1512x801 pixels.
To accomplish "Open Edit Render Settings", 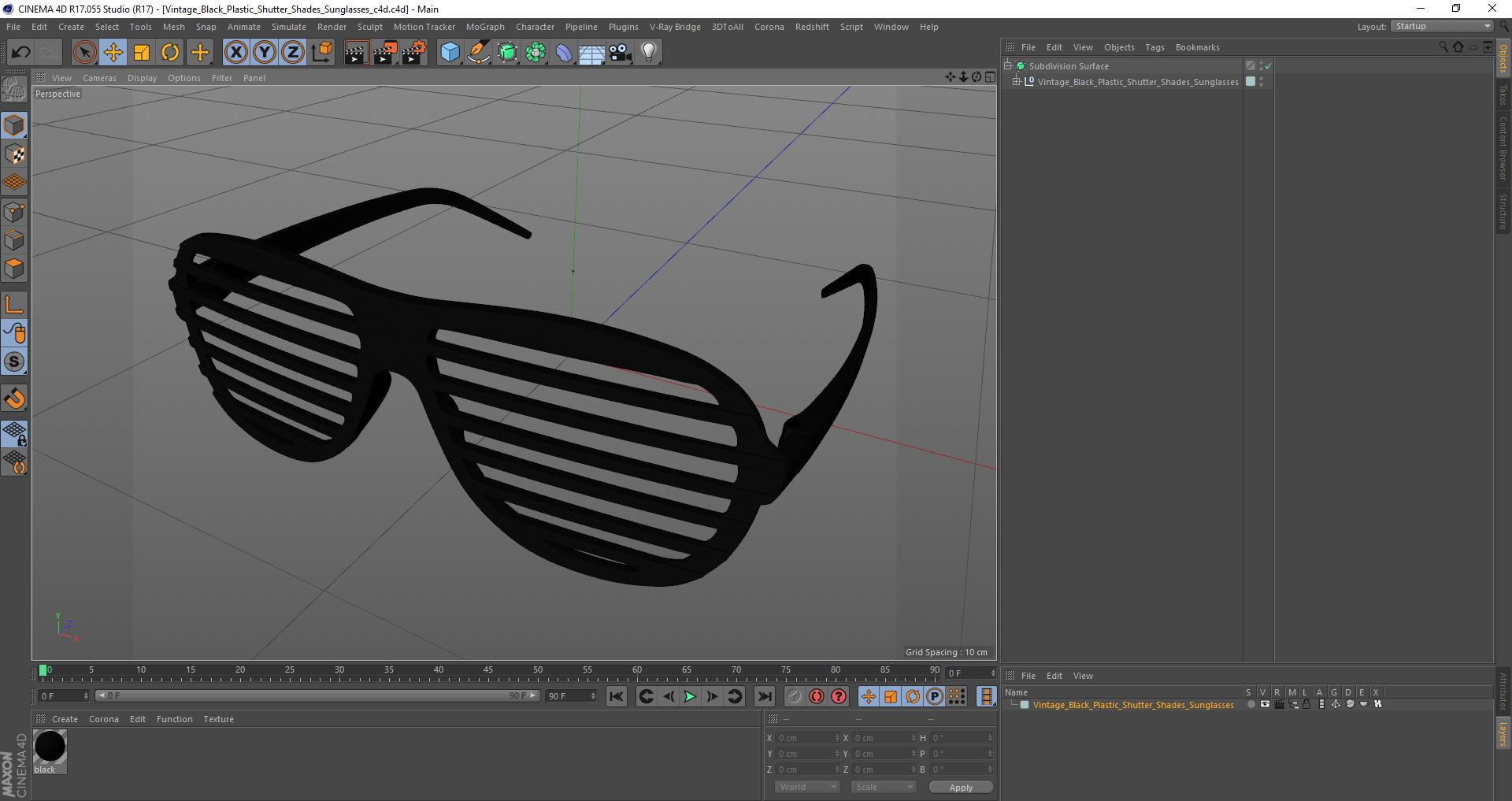I will pos(414,52).
